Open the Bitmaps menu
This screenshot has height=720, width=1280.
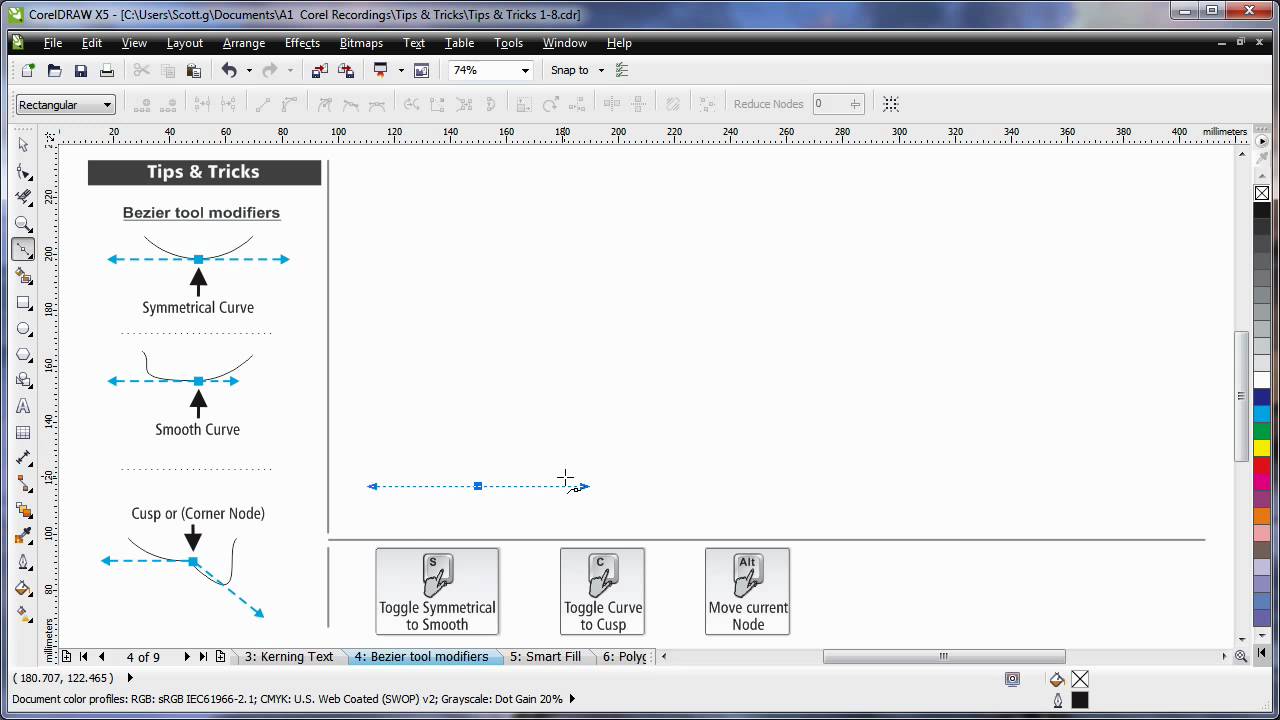[x=361, y=43]
